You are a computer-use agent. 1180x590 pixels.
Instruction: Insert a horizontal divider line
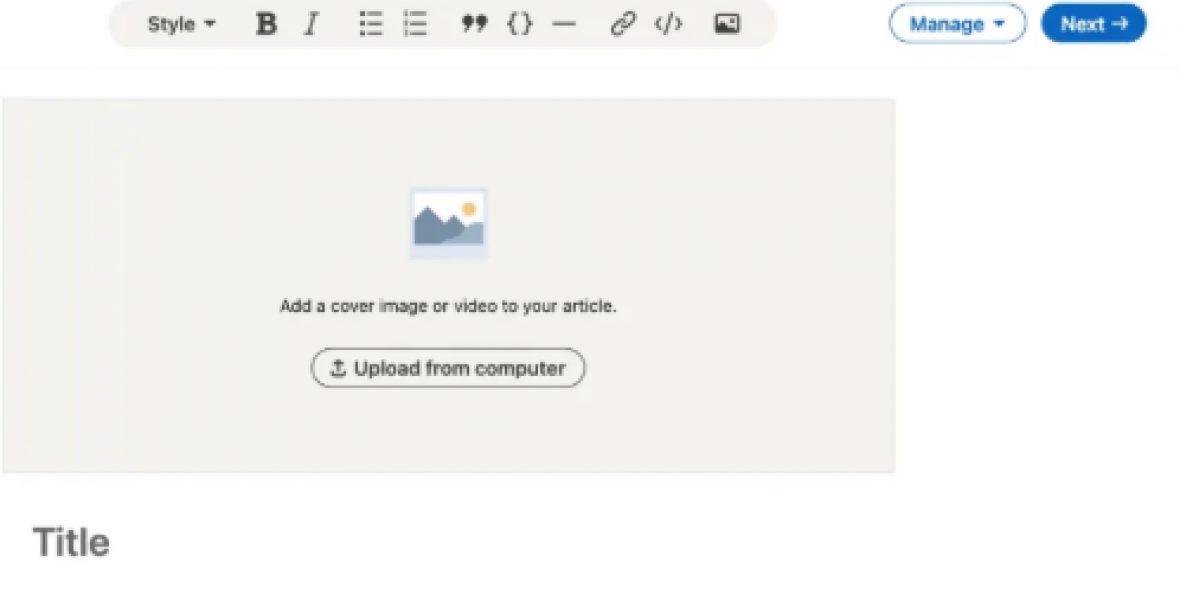point(565,24)
